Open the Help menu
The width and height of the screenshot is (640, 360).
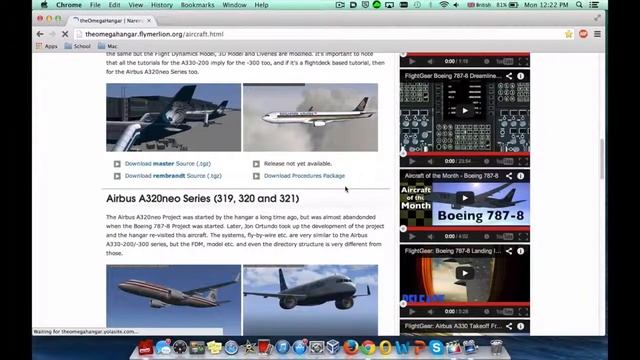[261, 5]
